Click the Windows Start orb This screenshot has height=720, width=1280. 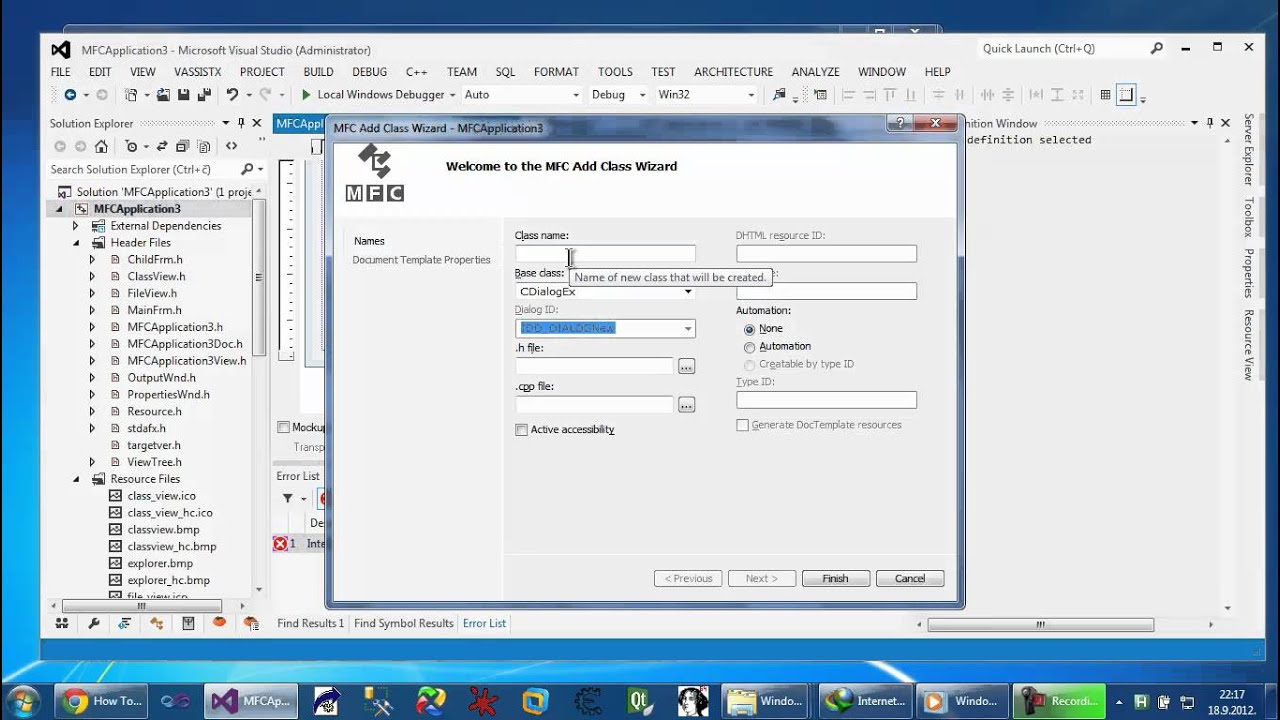point(23,700)
